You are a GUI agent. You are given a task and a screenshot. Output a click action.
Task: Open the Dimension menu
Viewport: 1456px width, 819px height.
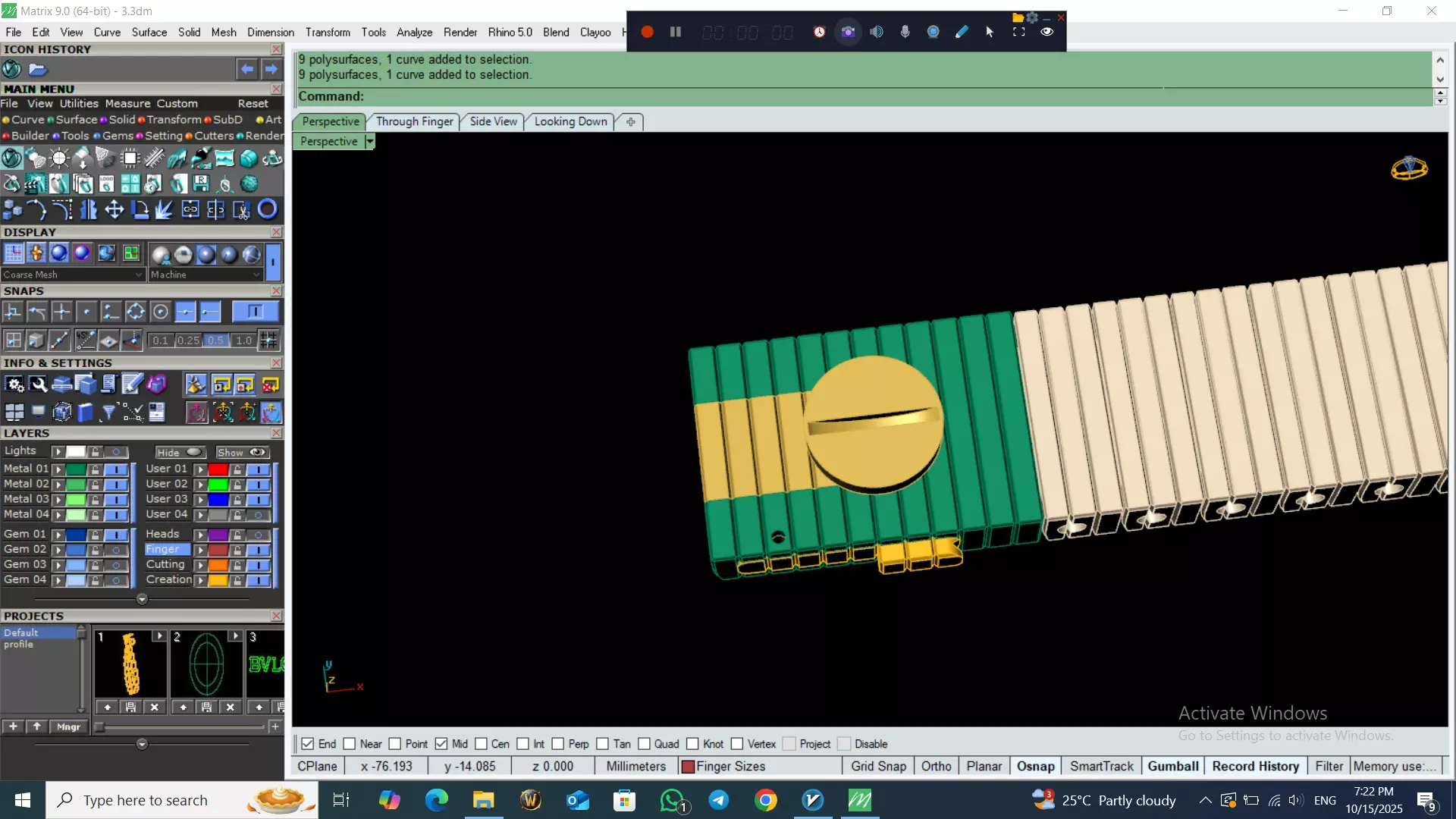coord(270,32)
